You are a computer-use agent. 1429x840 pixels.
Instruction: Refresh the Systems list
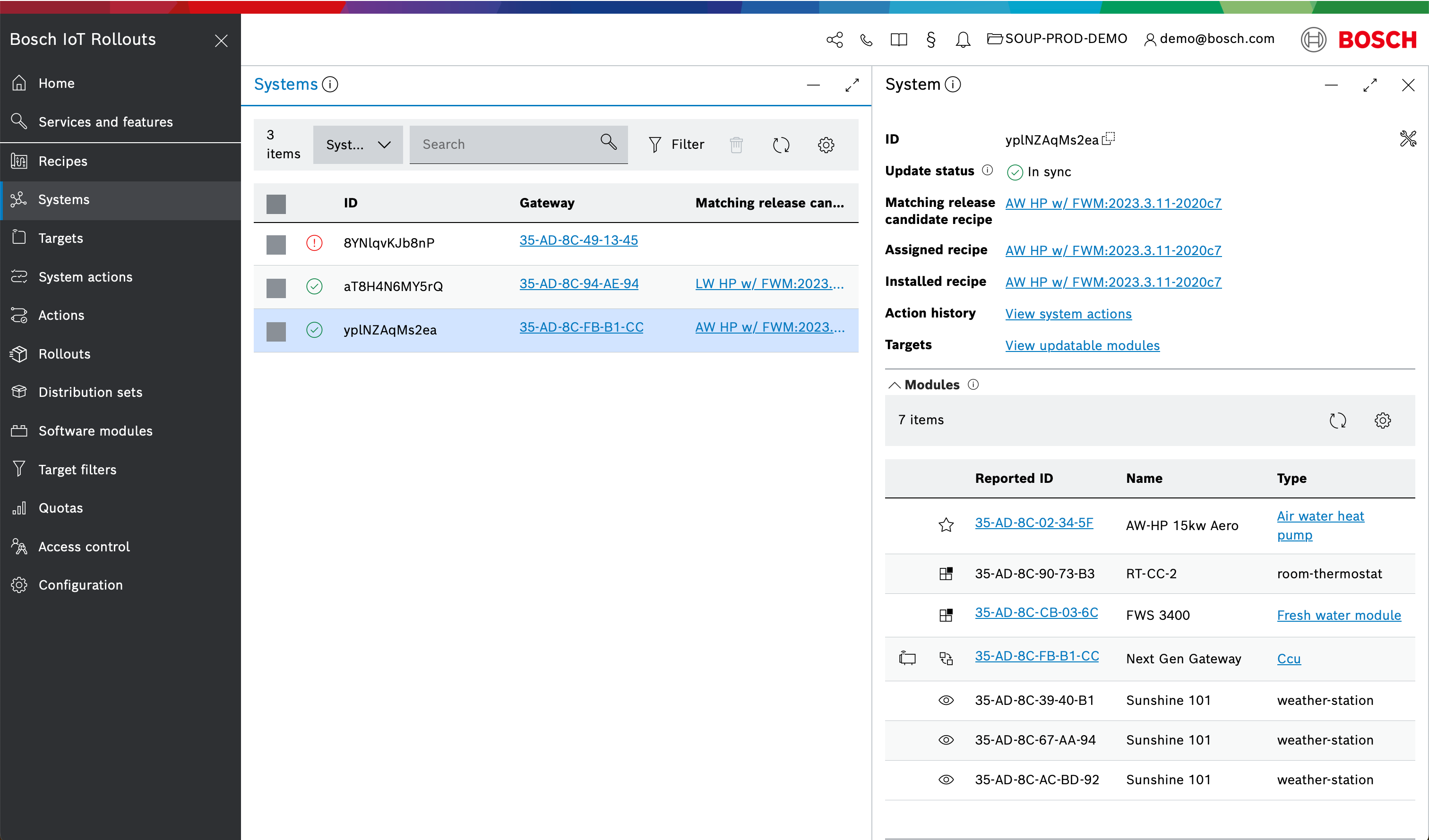[x=781, y=145]
